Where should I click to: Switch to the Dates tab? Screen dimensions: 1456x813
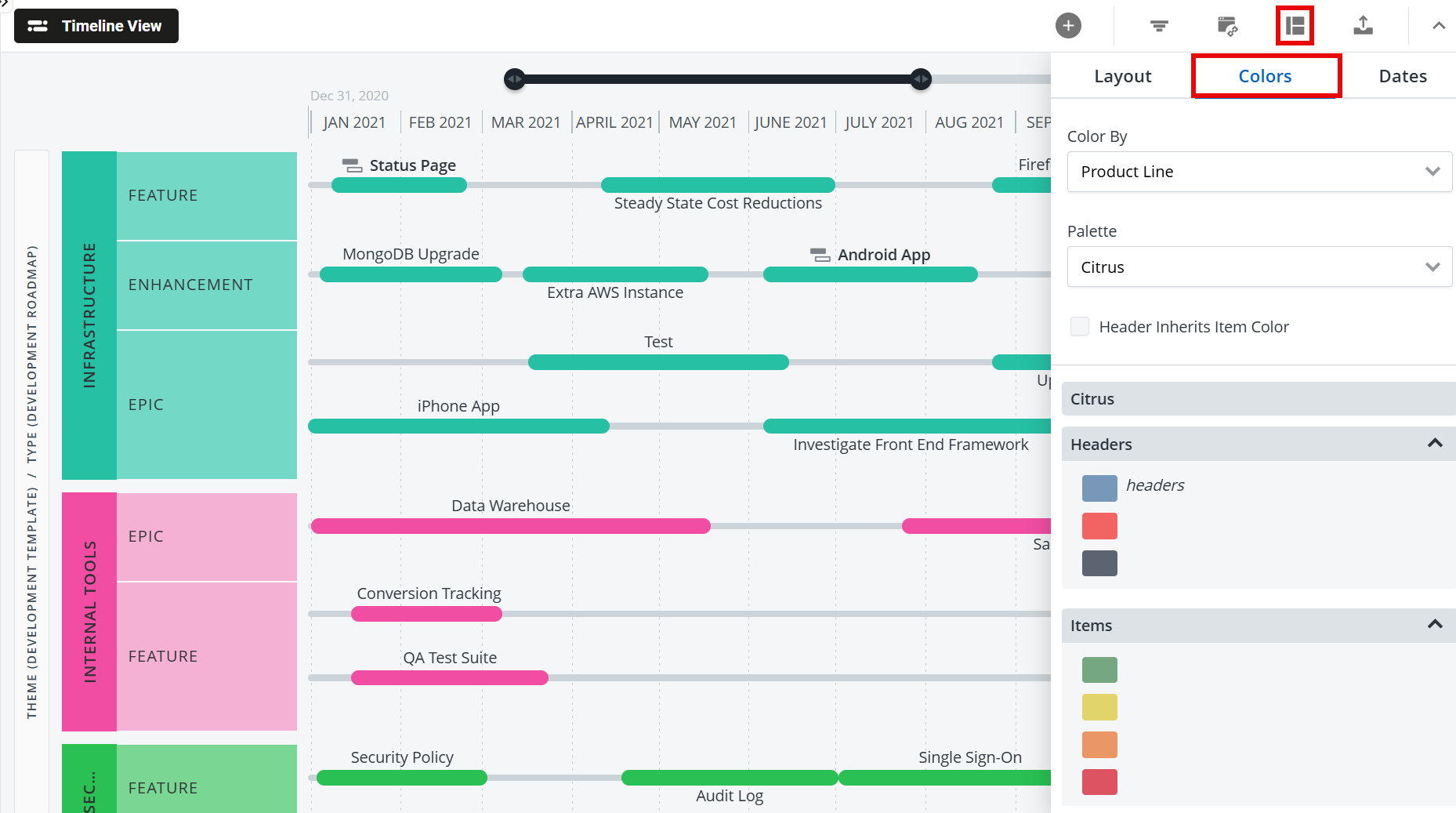point(1402,76)
